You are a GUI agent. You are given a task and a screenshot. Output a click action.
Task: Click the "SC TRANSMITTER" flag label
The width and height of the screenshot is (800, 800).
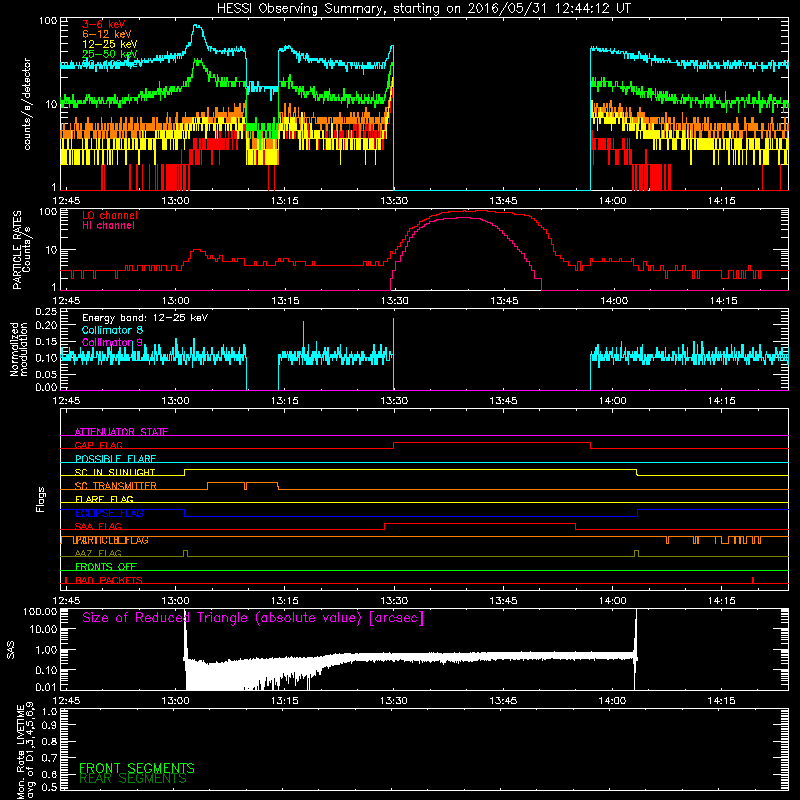[116, 485]
